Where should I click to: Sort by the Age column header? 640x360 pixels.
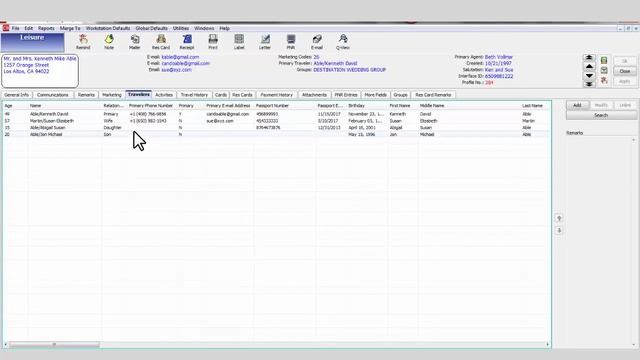pyautogui.click(x=16, y=106)
